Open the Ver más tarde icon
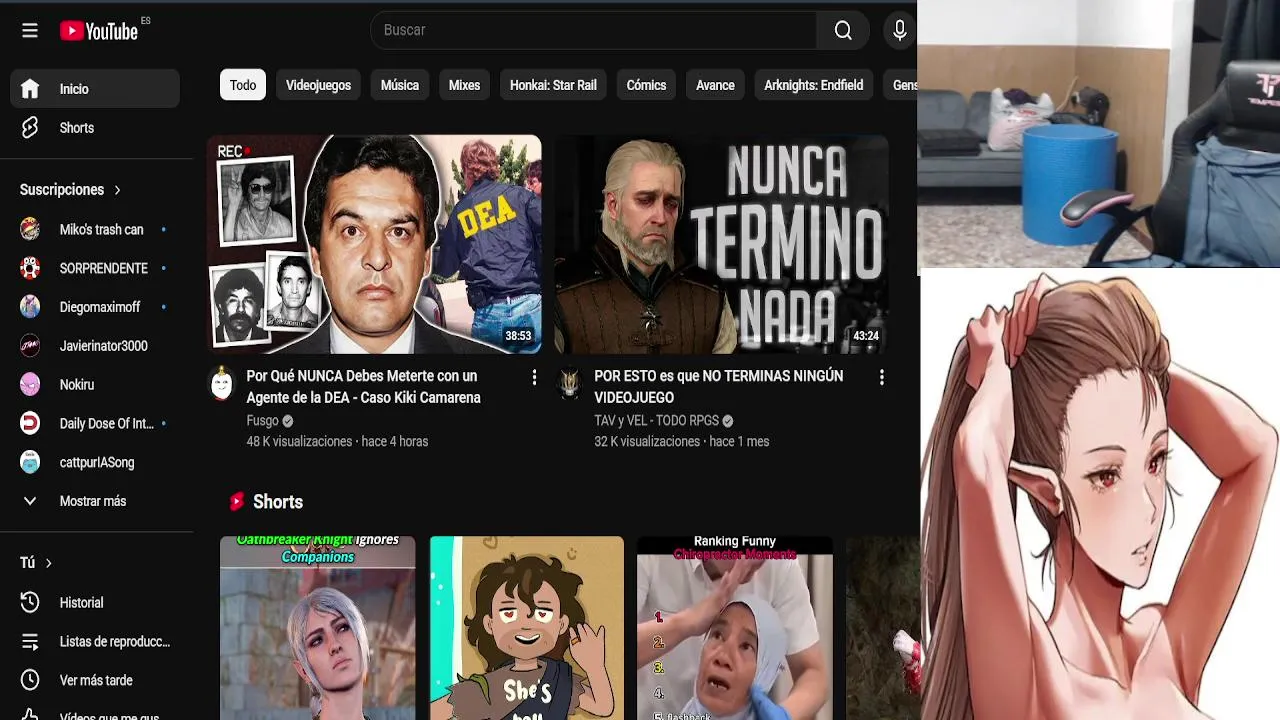 click(x=30, y=680)
